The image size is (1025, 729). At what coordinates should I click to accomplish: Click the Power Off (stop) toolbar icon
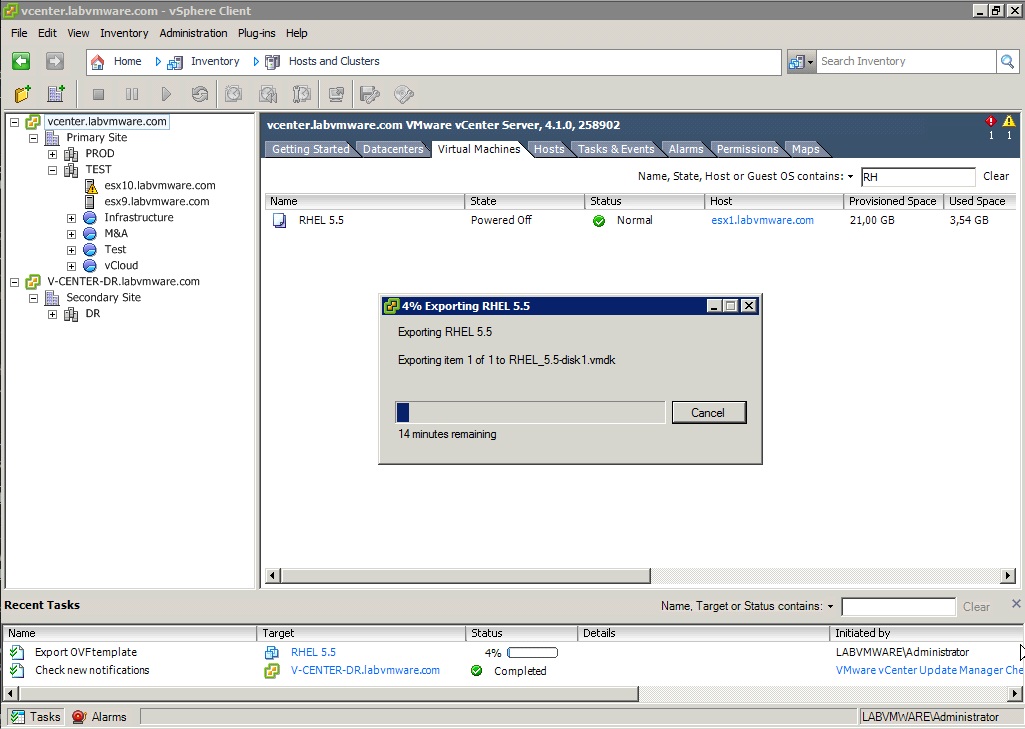[x=99, y=94]
